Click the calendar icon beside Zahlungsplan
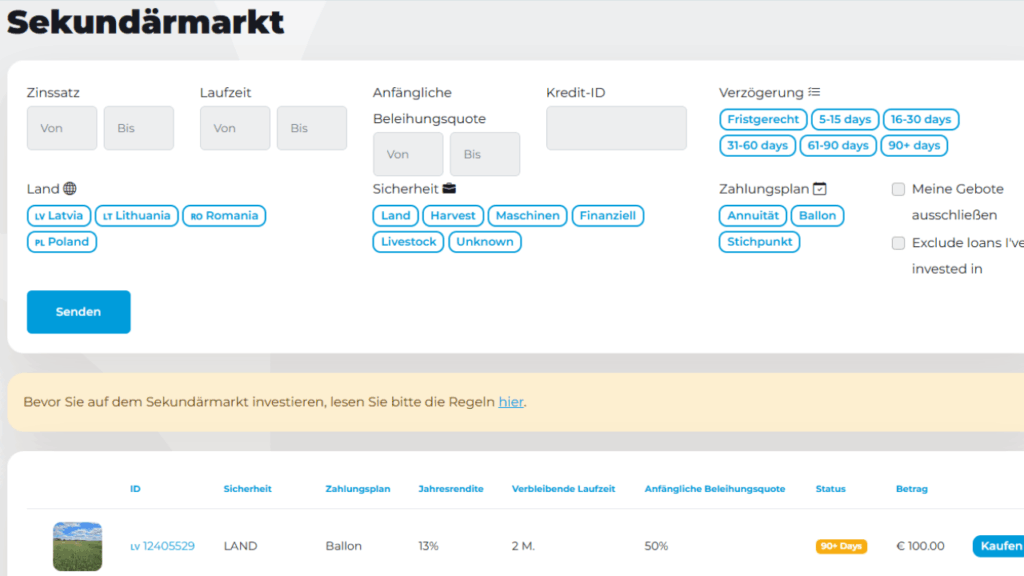Viewport: 1024px width, 576px height. pos(820,188)
